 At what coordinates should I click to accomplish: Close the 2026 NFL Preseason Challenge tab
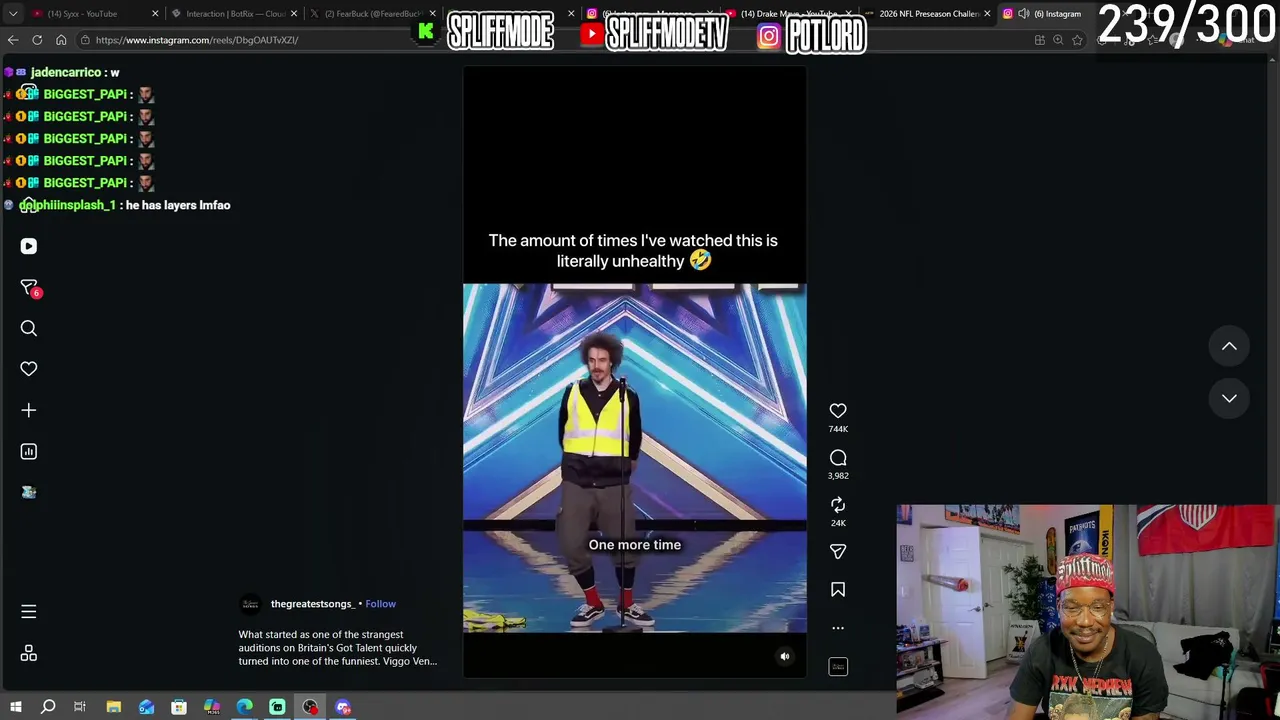[987, 14]
